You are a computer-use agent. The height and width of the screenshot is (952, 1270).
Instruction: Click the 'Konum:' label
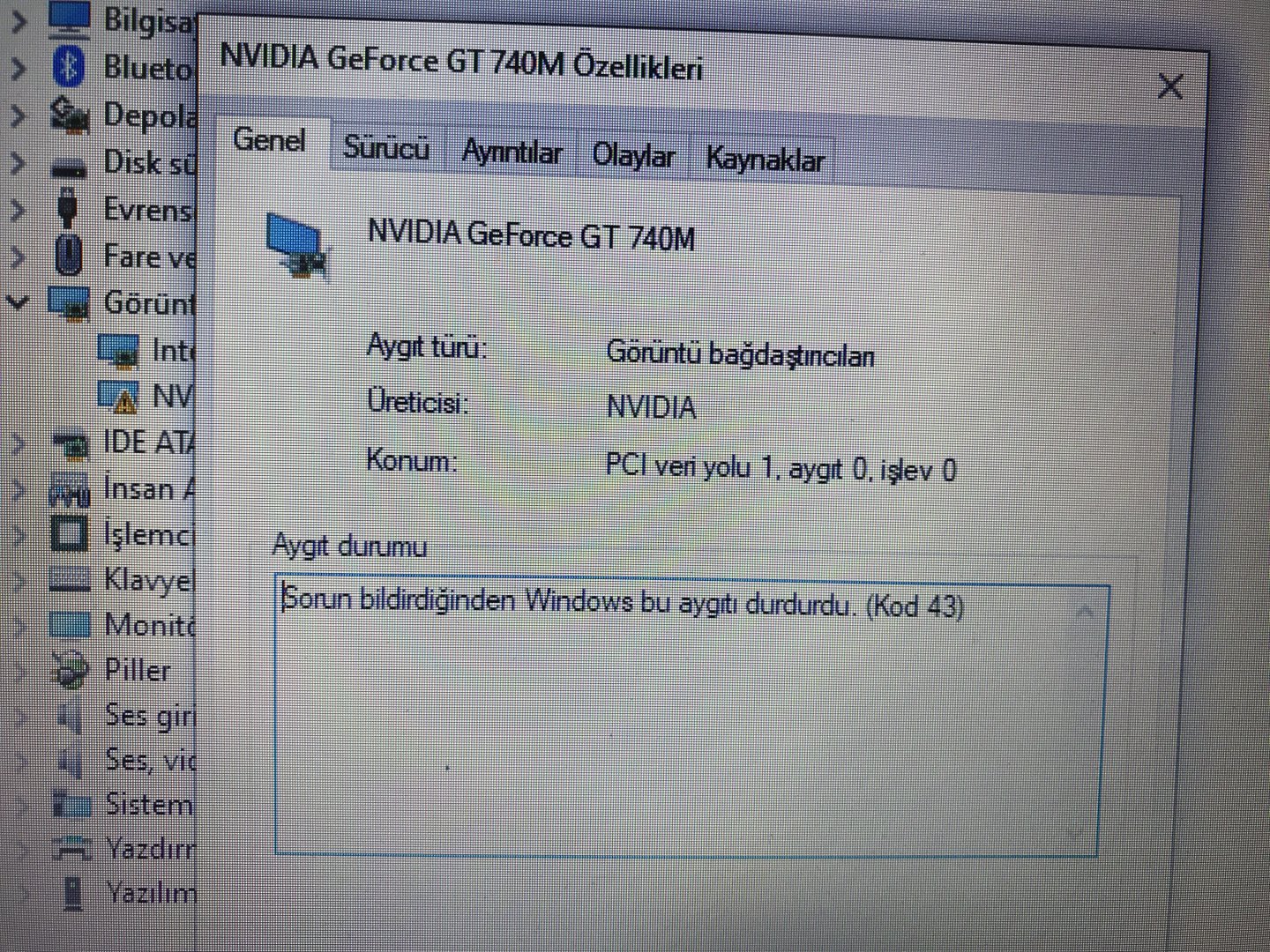pyautogui.click(x=411, y=460)
